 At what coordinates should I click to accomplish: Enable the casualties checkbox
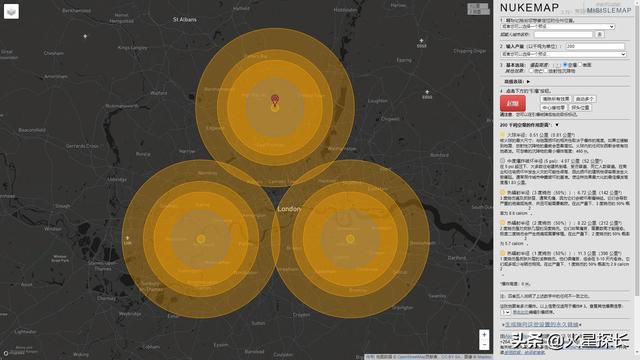531,71
